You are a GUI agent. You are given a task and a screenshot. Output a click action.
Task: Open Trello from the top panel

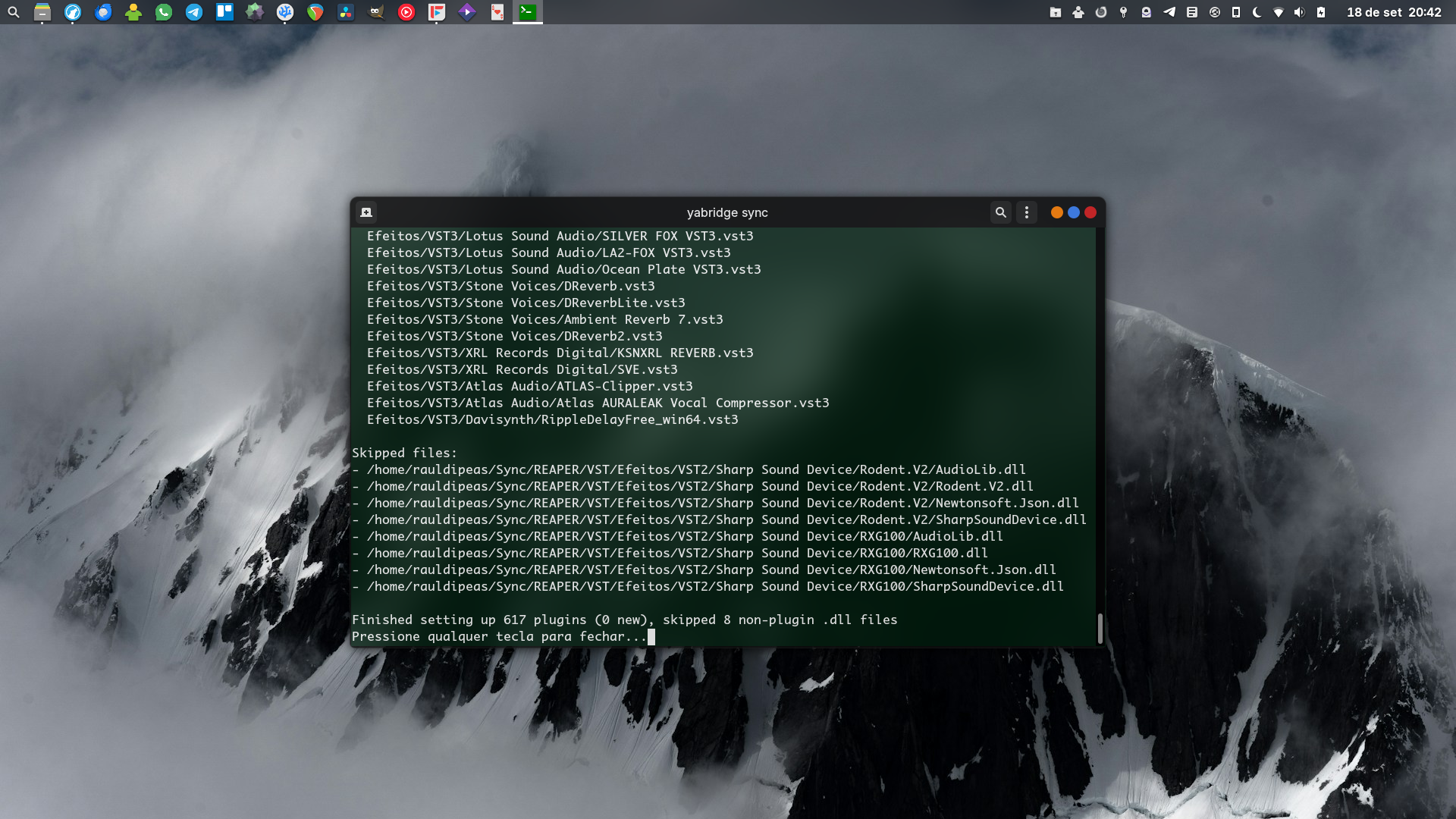(224, 12)
